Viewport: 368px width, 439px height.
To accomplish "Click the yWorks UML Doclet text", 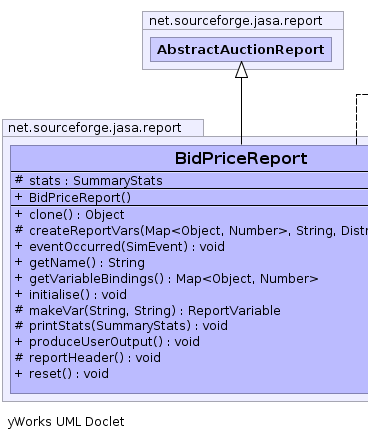I will coord(66,422).
